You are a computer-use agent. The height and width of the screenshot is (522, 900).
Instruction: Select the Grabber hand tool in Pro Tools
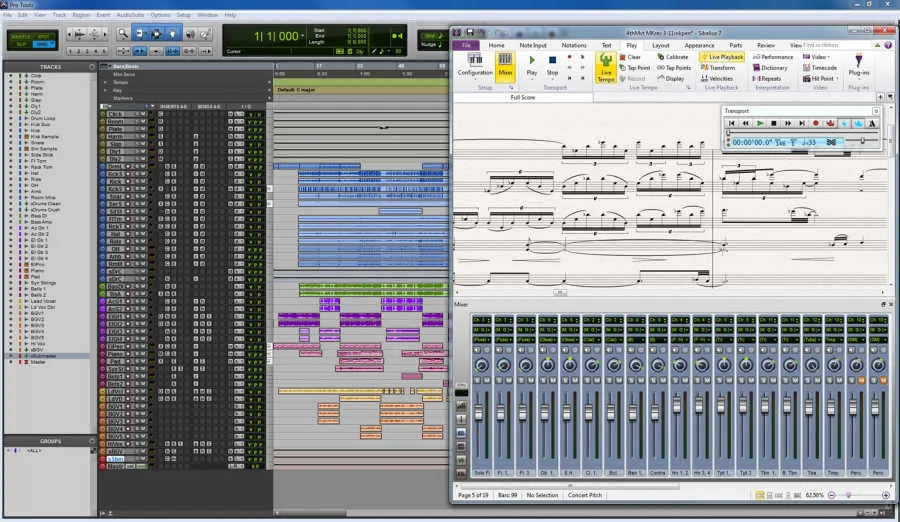click(173, 34)
